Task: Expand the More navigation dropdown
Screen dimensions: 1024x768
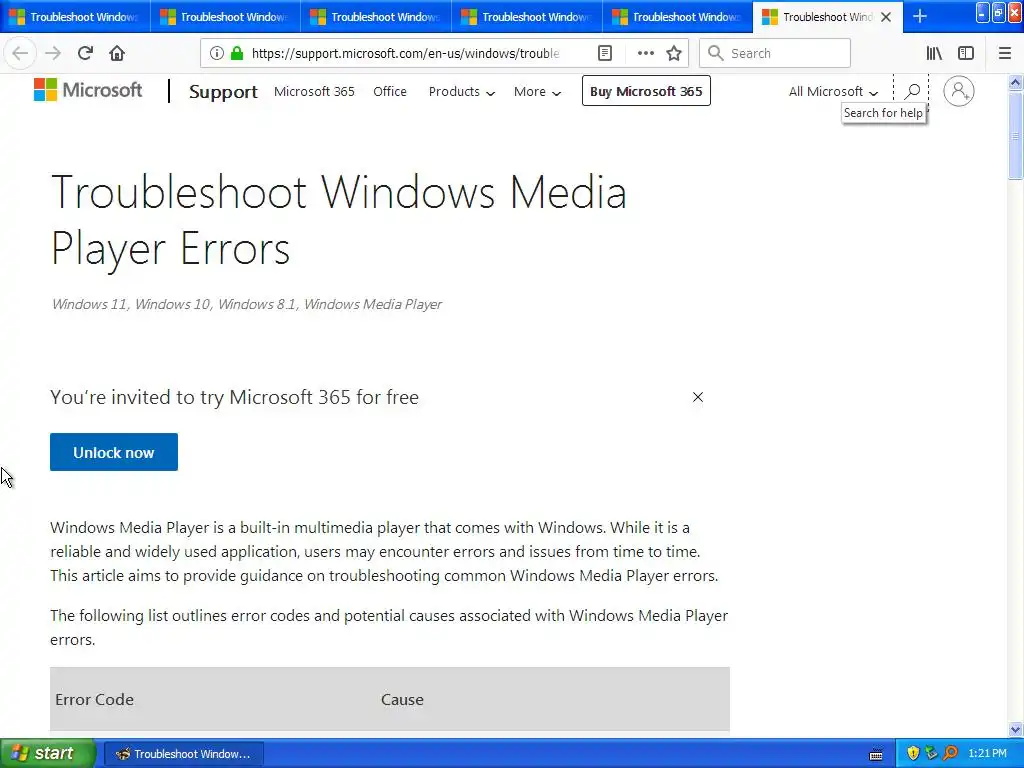Action: click(x=537, y=91)
